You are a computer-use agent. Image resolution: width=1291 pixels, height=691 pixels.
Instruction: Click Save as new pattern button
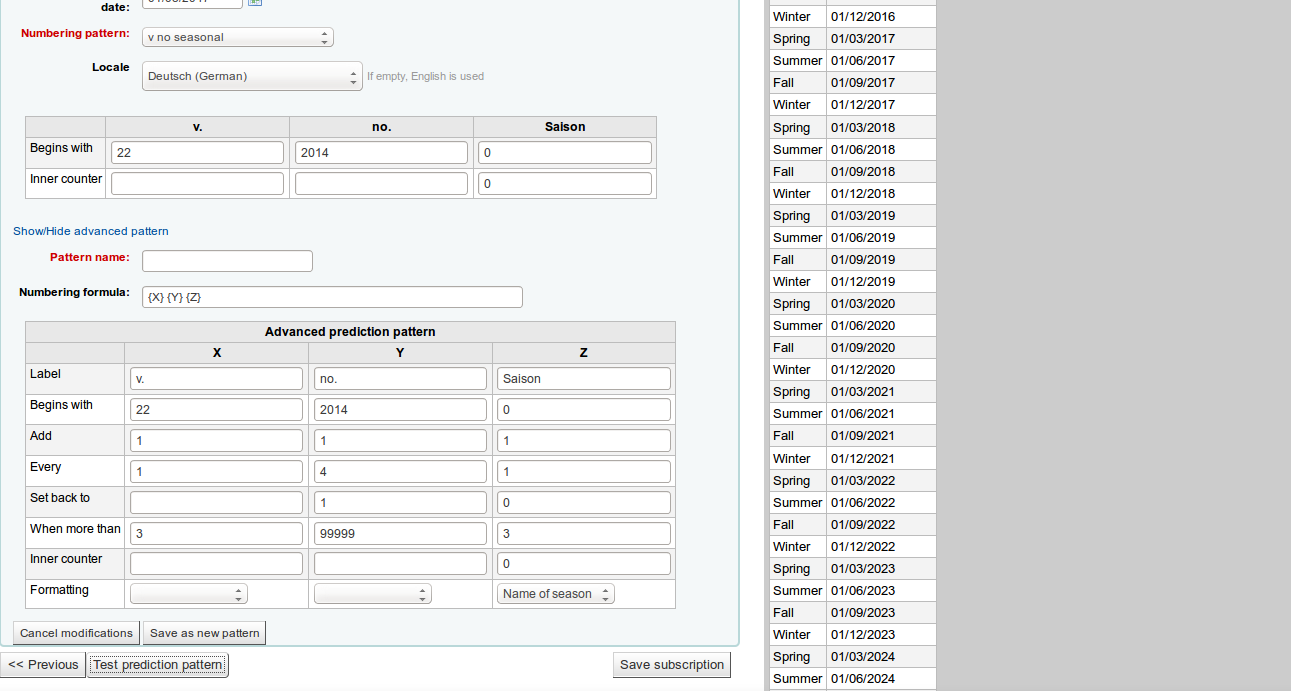point(204,633)
